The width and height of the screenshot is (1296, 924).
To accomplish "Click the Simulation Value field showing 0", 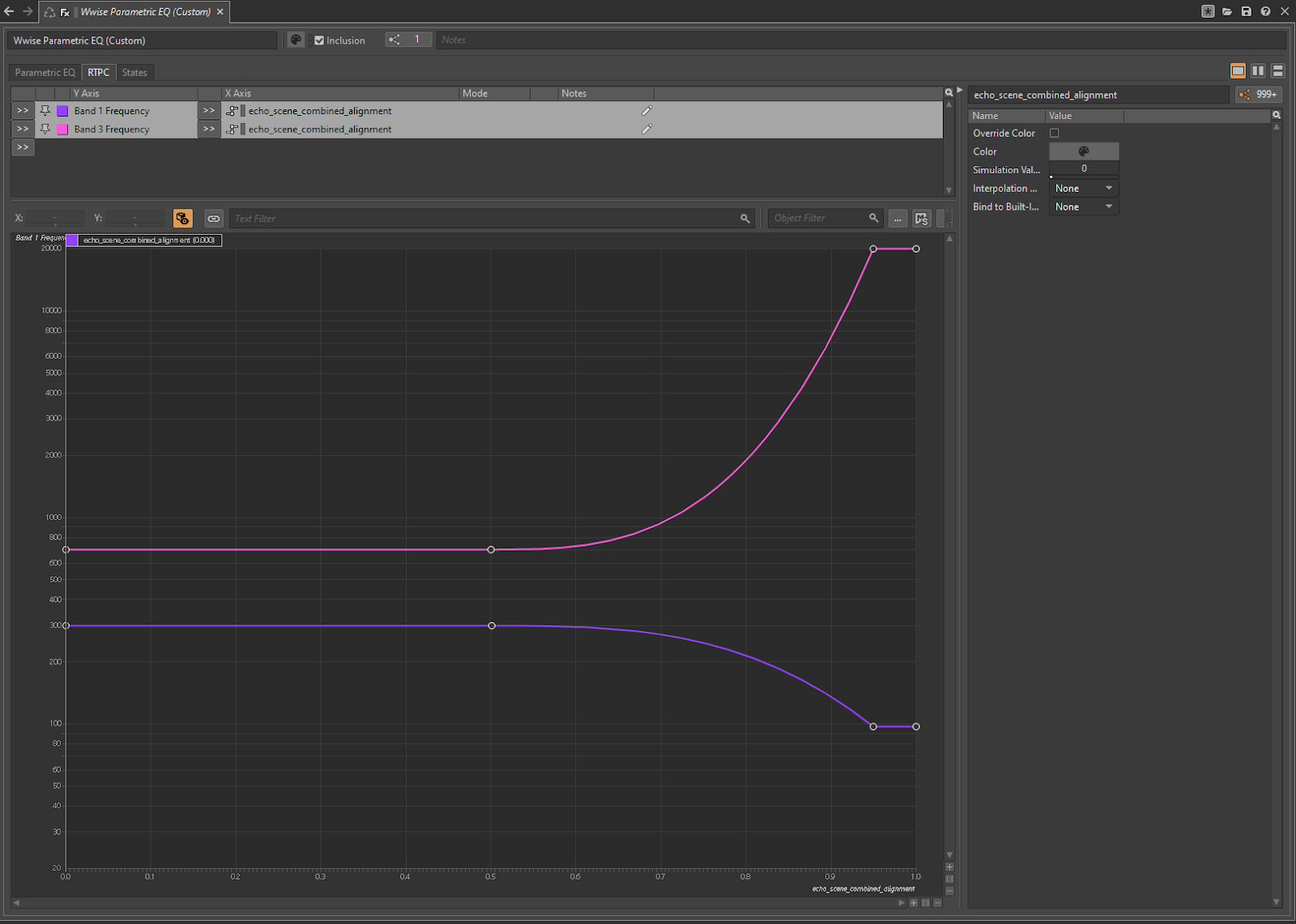I will pyautogui.click(x=1083, y=168).
